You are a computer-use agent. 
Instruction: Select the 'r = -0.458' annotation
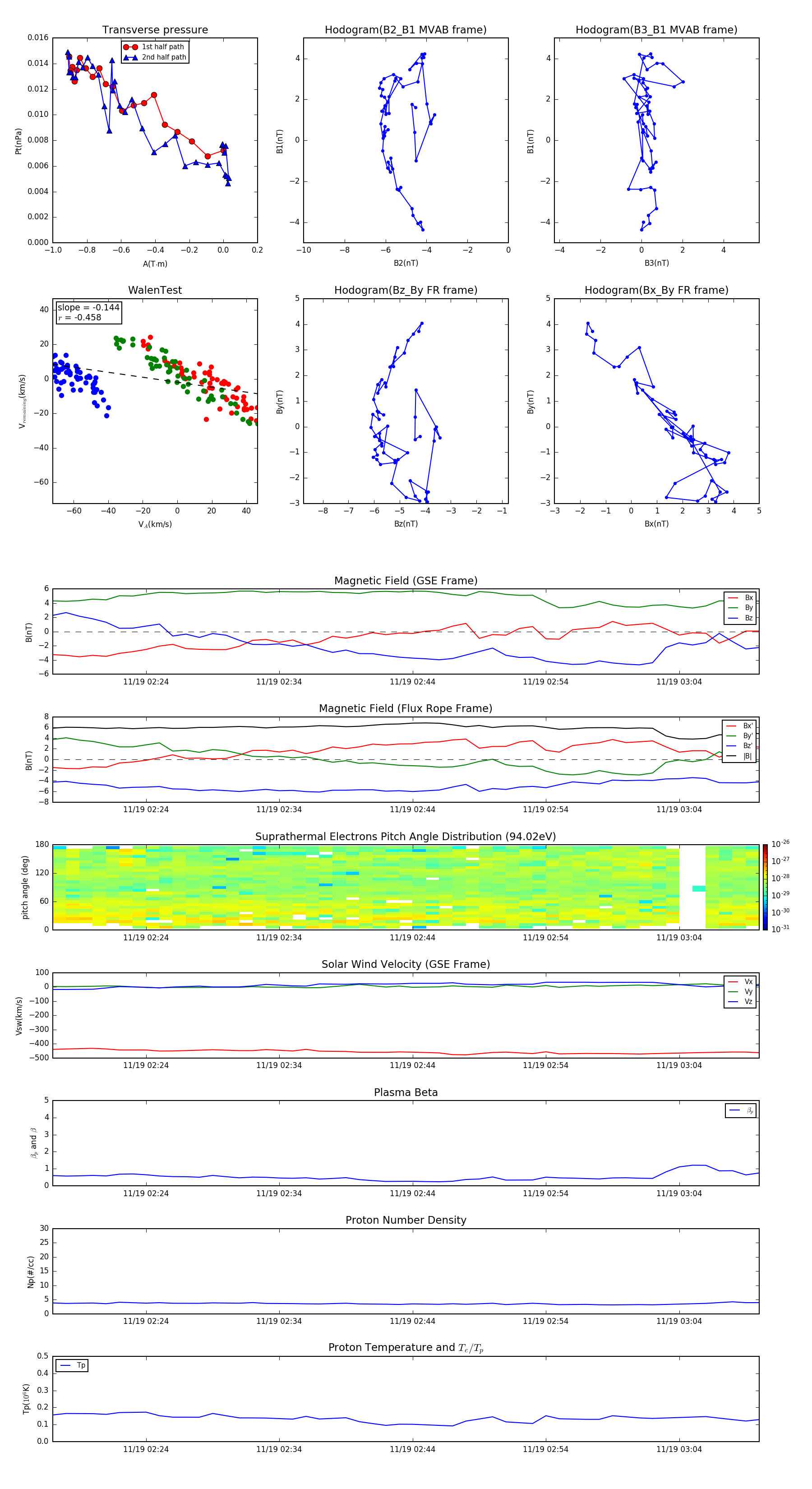pos(80,317)
